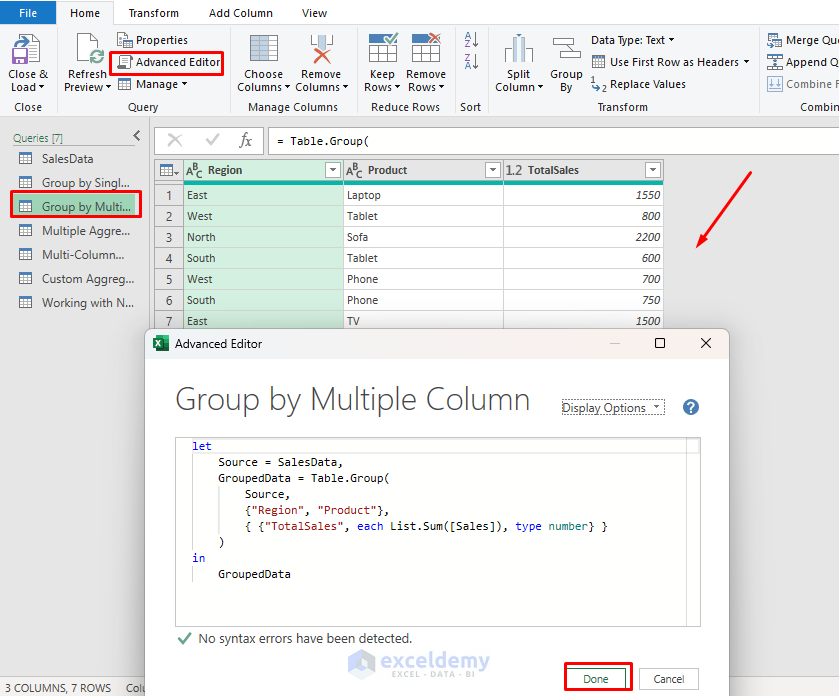The height and width of the screenshot is (696, 839).
Task: Click the Split Column icon
Action: click(518, 52)
